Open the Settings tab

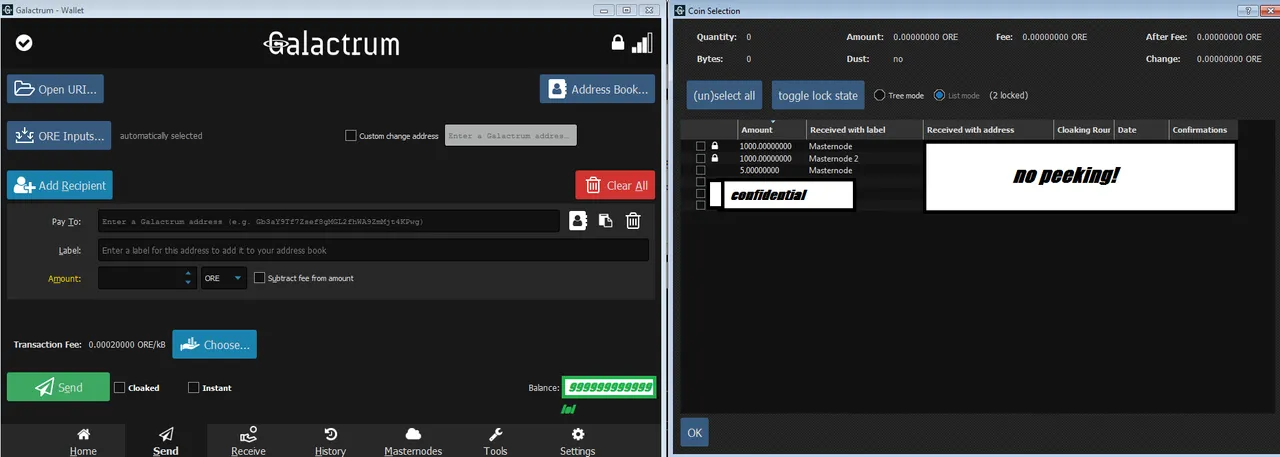tap(577, 441)
